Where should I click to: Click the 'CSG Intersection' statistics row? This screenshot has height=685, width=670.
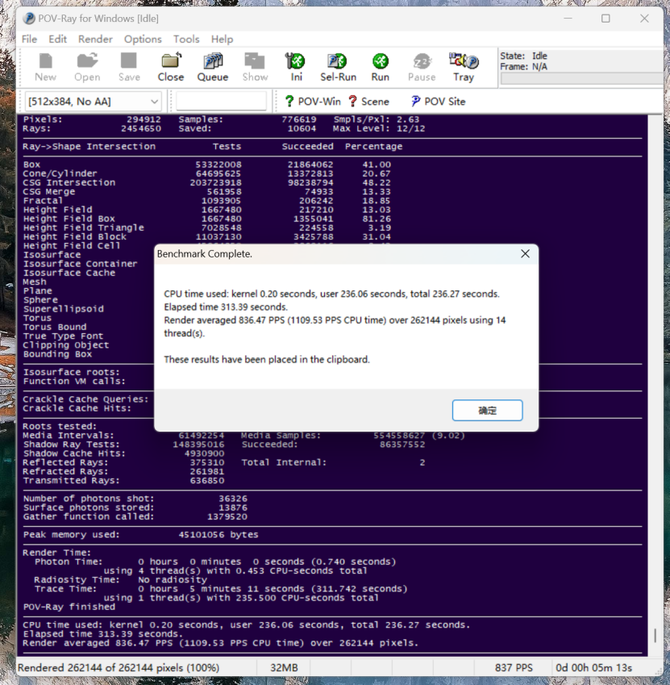(x=207, y=183)
